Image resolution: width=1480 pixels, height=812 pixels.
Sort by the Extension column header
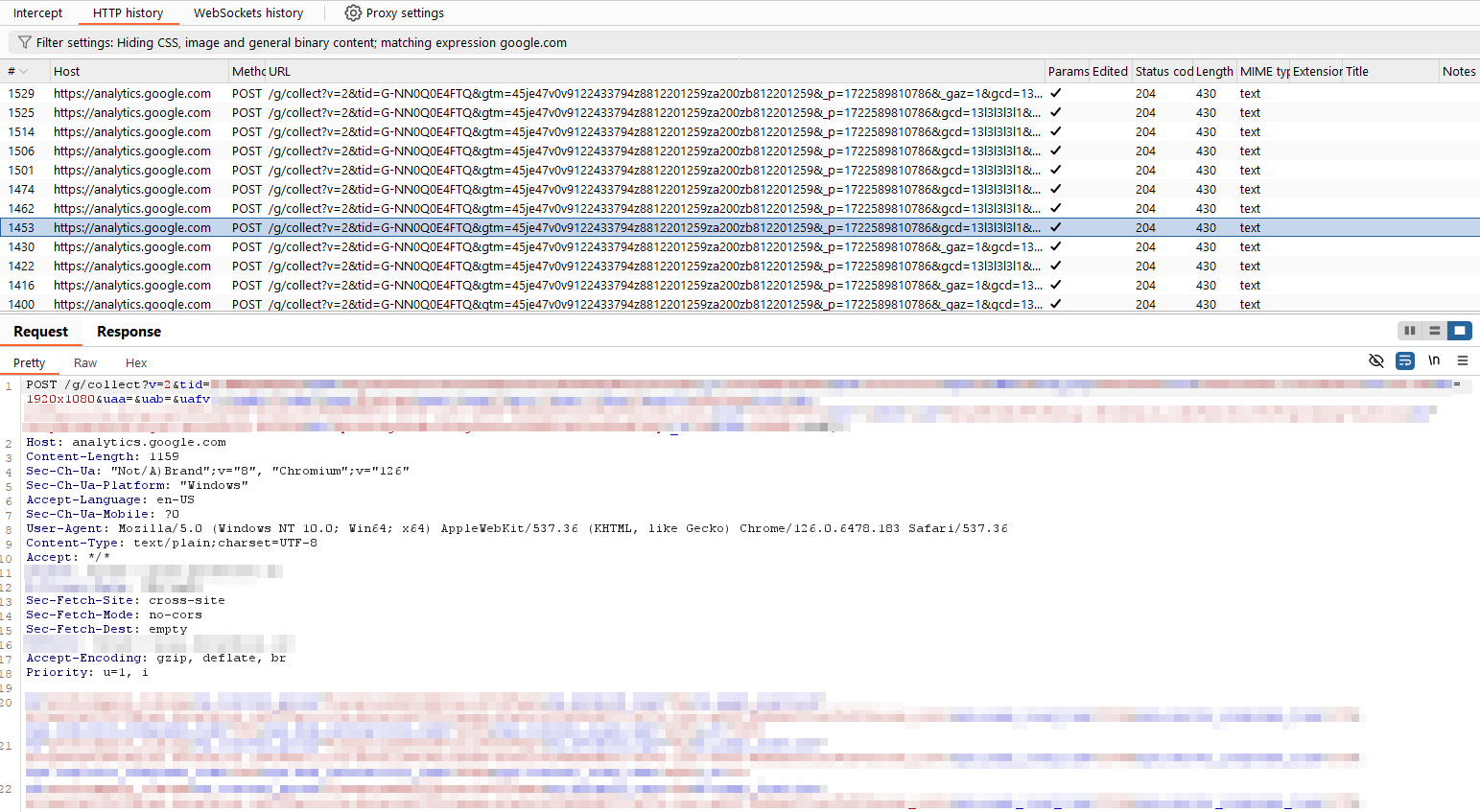(1317, 71)
